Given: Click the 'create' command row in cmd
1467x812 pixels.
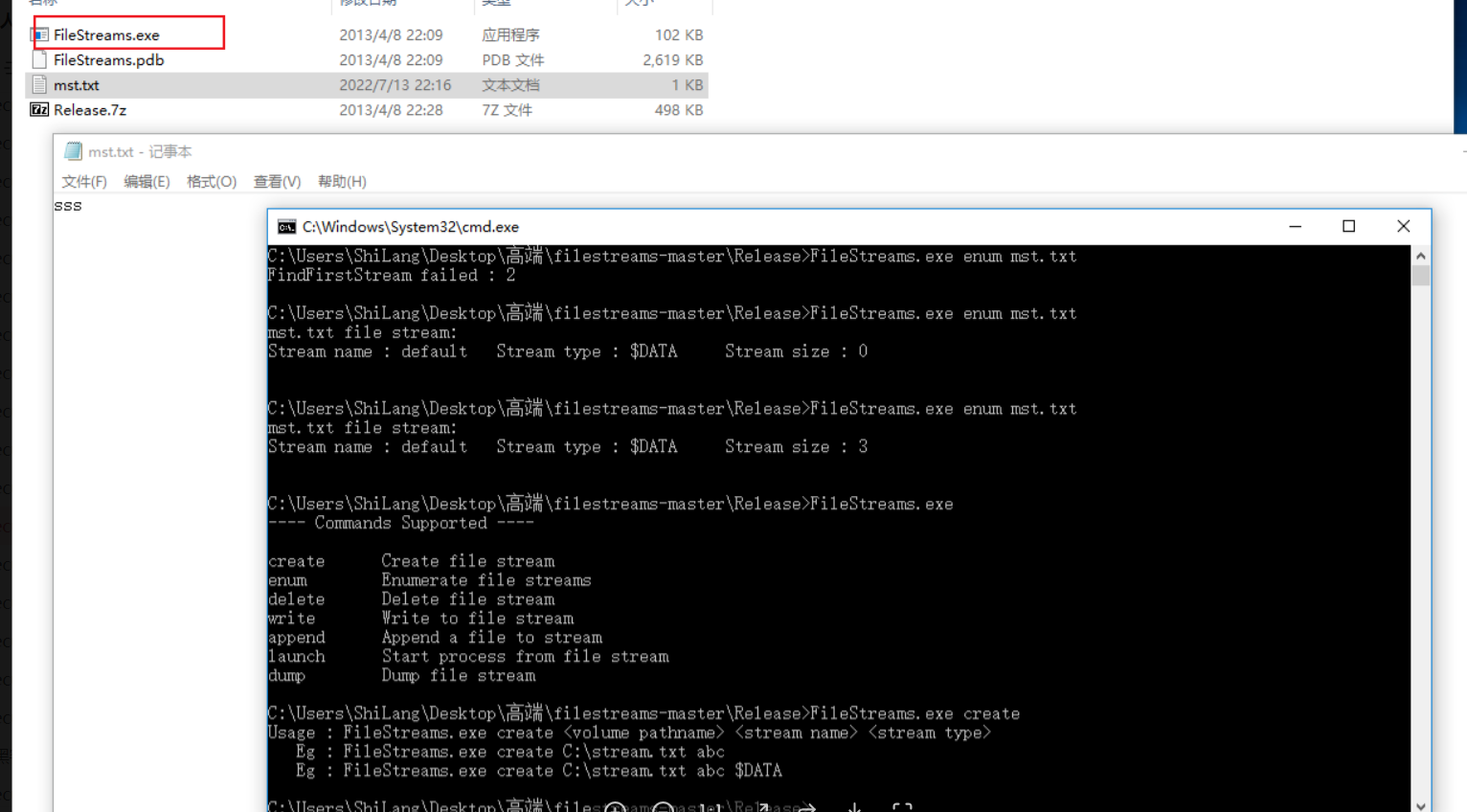Looking at the screenshot, I should (x=412, y=561).
